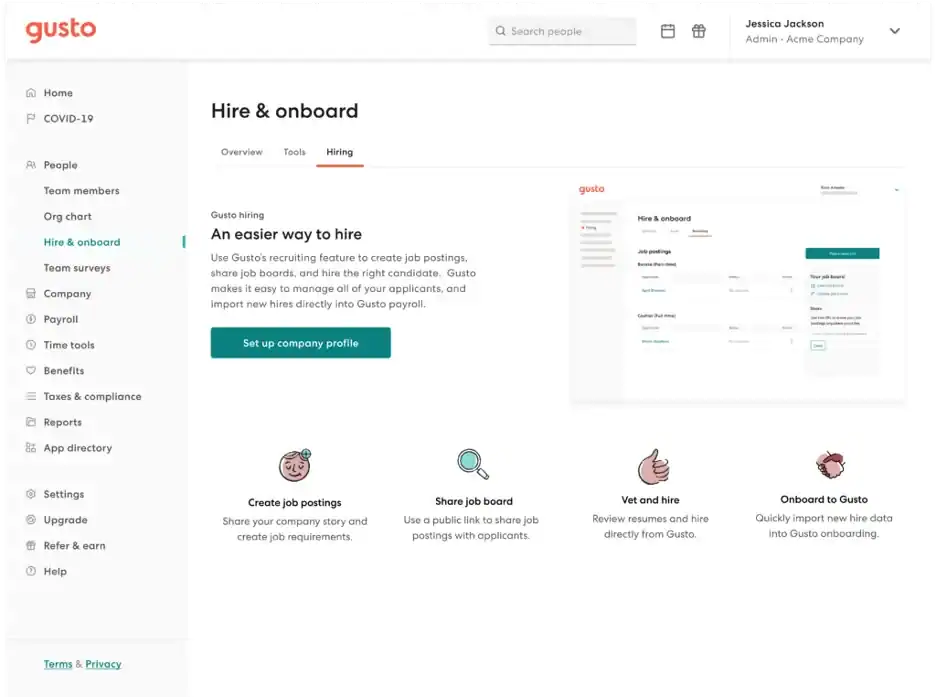
Task: Open the App directory icon
Action: point(32,448)
